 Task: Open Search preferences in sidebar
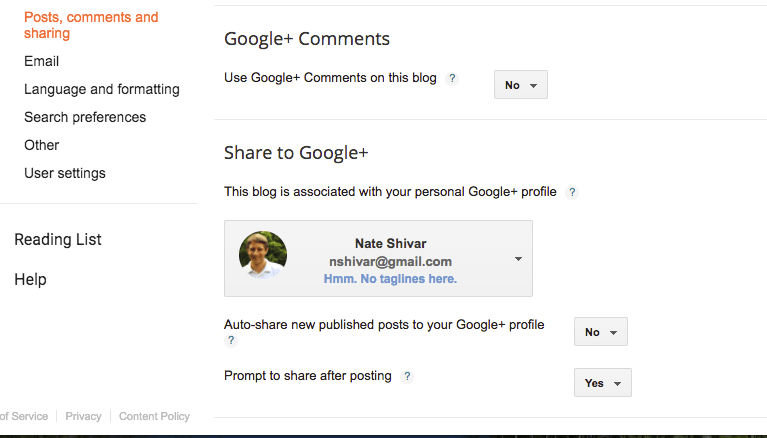coord(85,117)
